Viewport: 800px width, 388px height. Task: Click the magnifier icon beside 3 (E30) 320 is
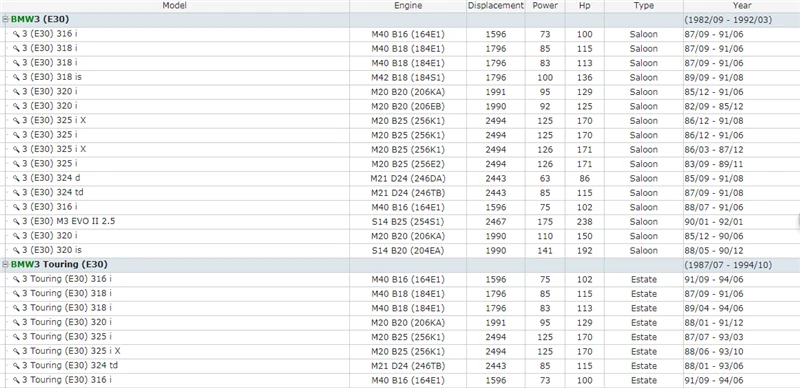[x=16, y=251]
